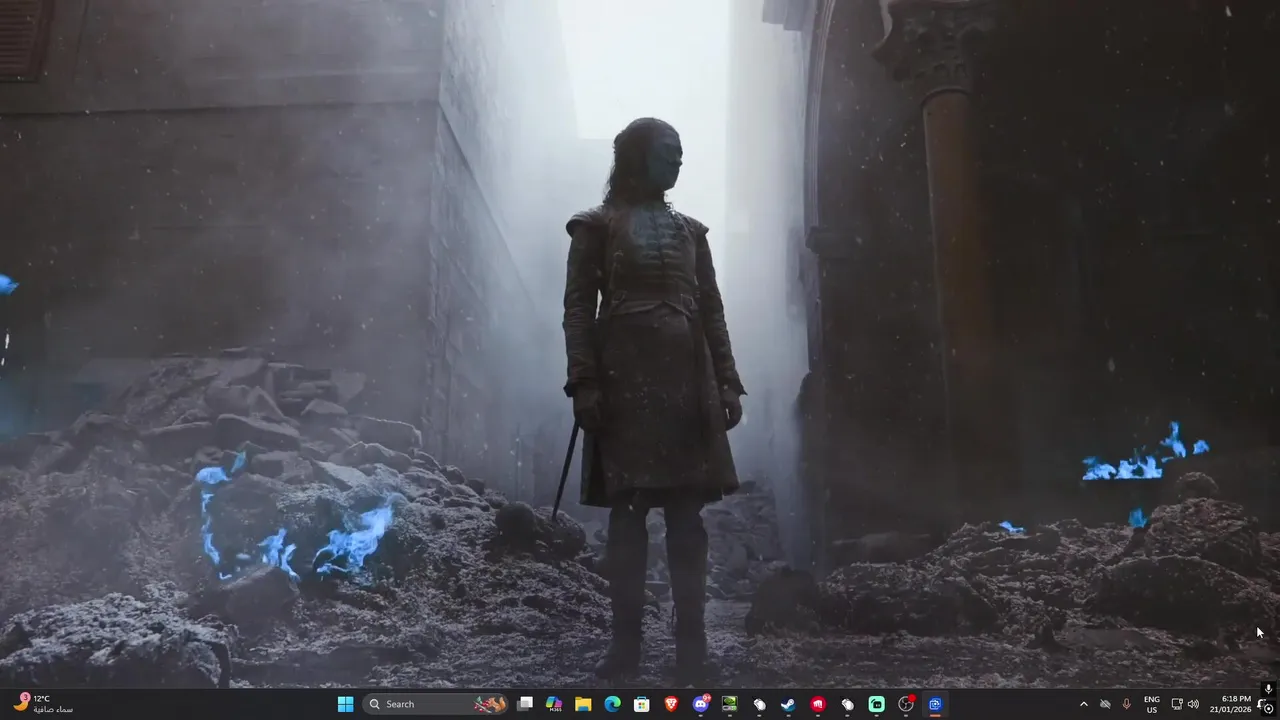1280x720 pixels.
Task: Open the Microsoft Store
Action: pos(642,704)
